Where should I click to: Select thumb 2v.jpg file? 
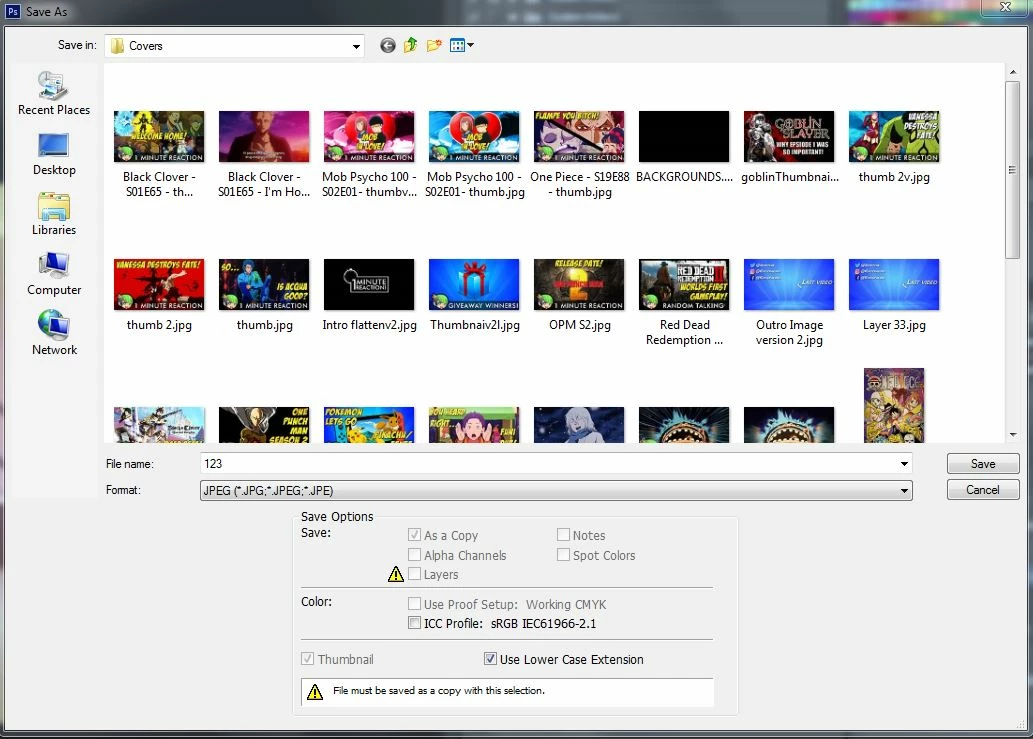coord(894,148)
